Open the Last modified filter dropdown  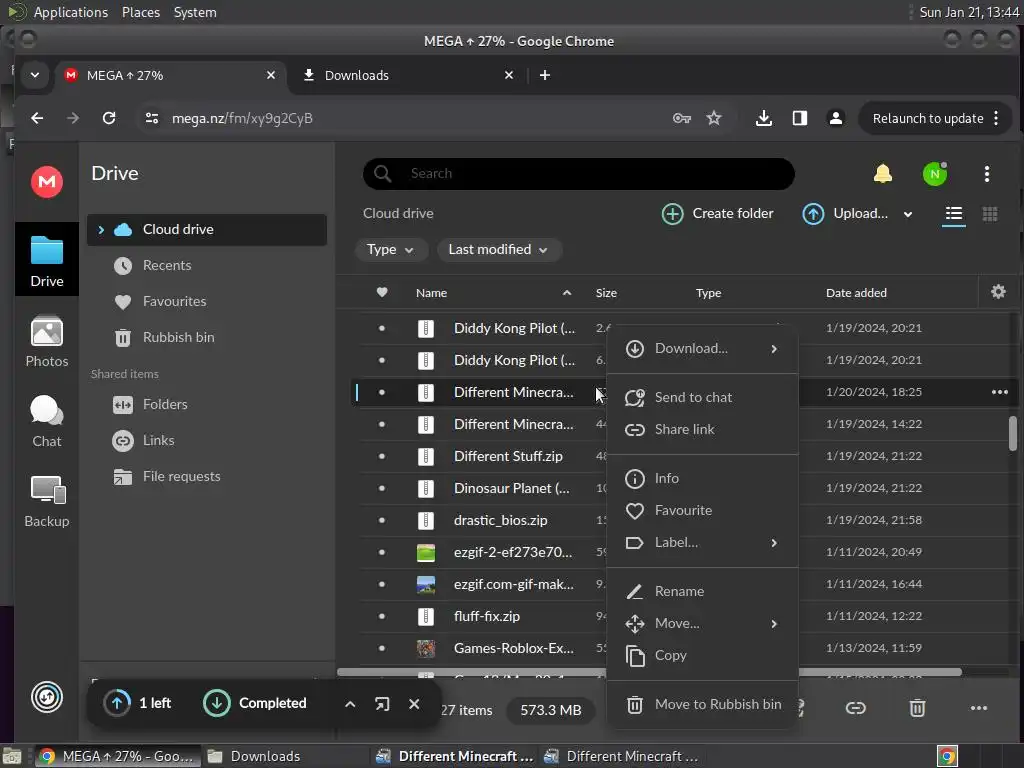[498, 249]
